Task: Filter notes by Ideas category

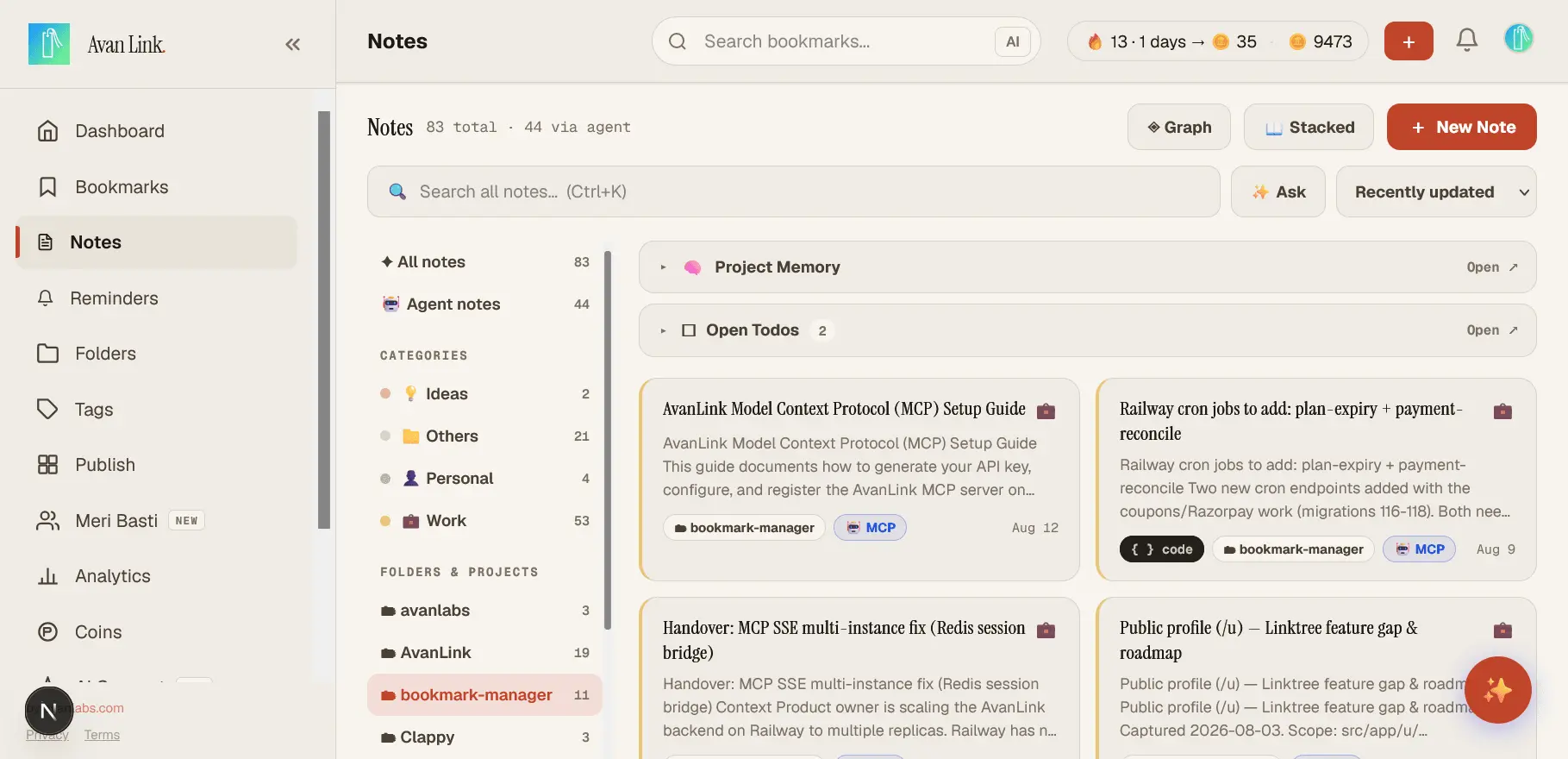Action: pyautogui.click(x=484, y=394)
